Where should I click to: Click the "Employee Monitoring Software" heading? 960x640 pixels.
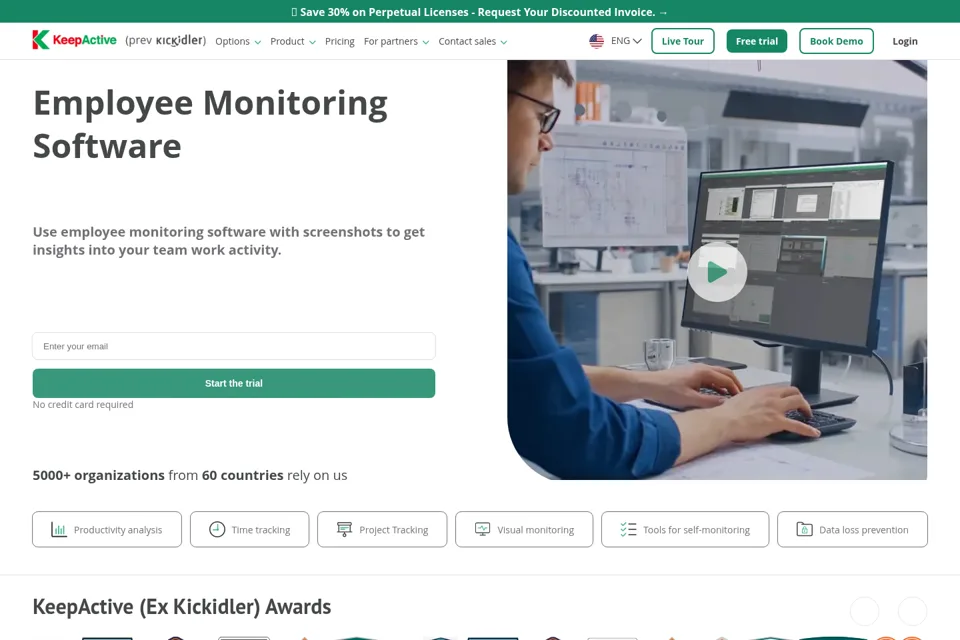coord(210,124)
